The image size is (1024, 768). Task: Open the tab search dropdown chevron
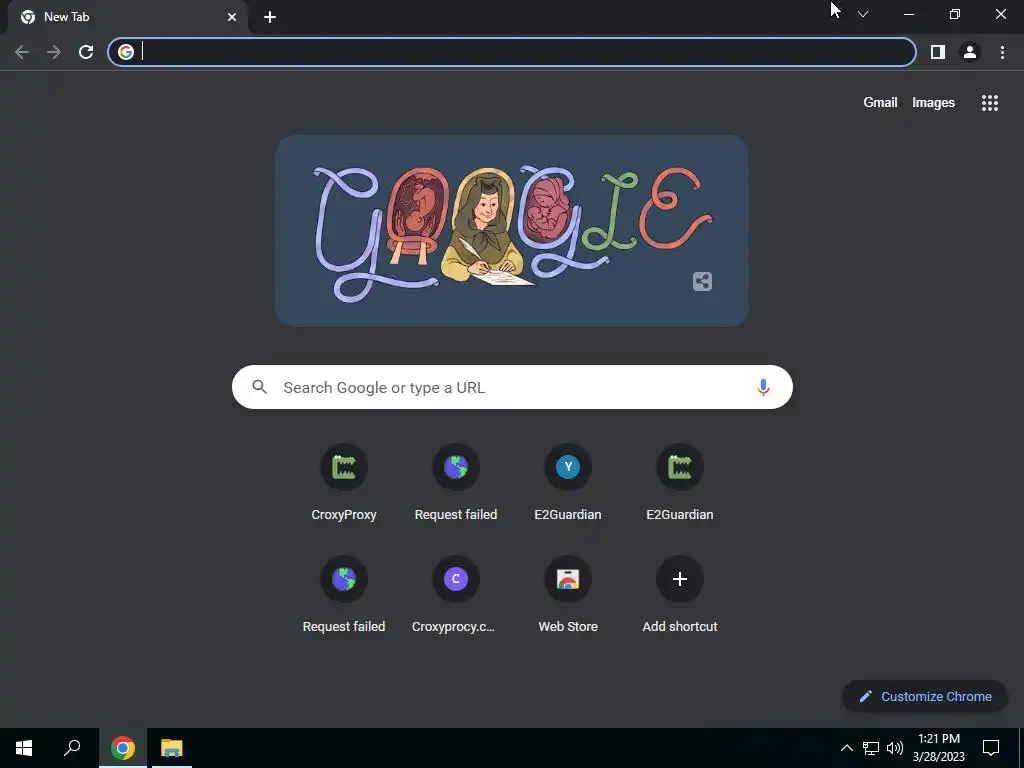coord(863,14)
